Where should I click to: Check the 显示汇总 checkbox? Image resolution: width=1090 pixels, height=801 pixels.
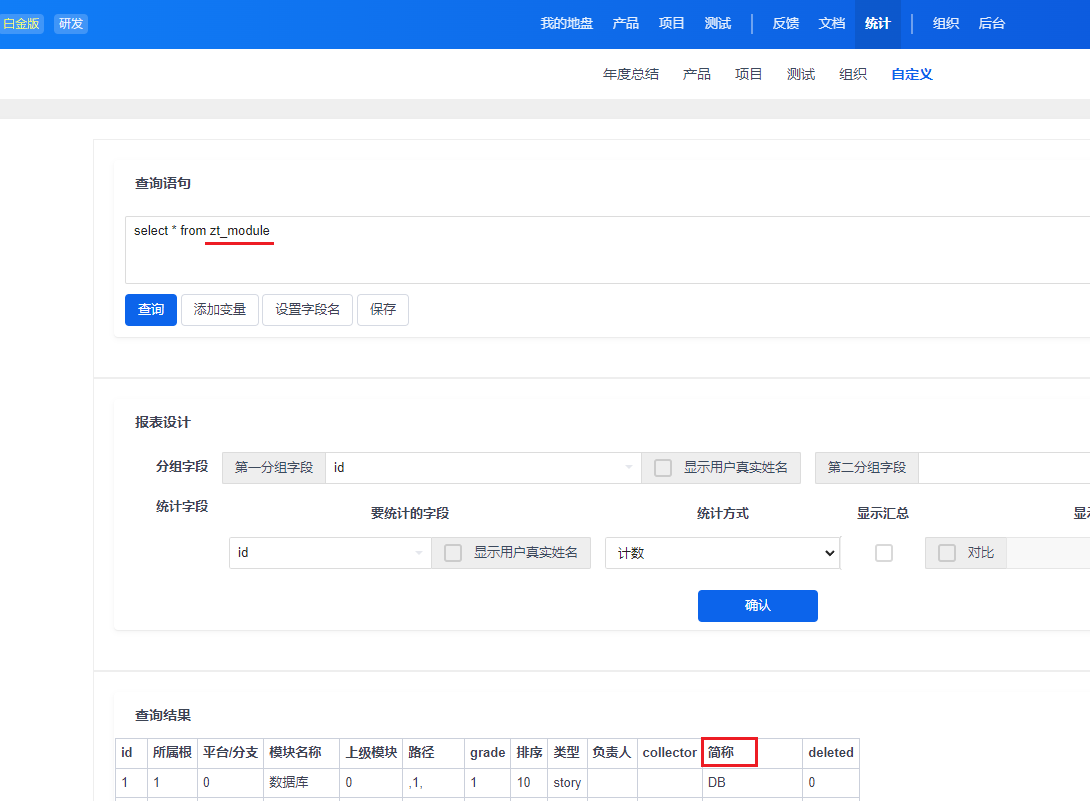(884, 553)
